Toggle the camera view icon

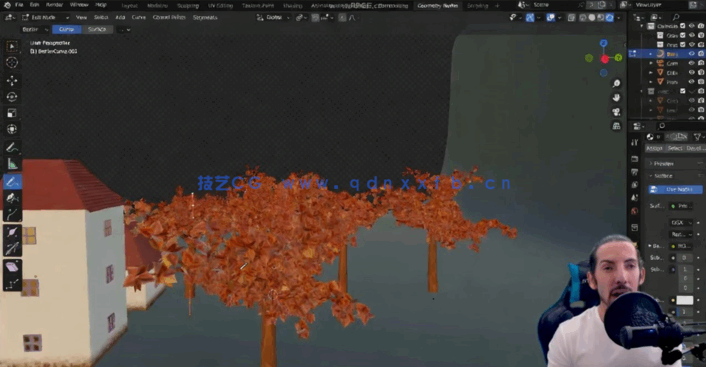(x=616, y=112)
